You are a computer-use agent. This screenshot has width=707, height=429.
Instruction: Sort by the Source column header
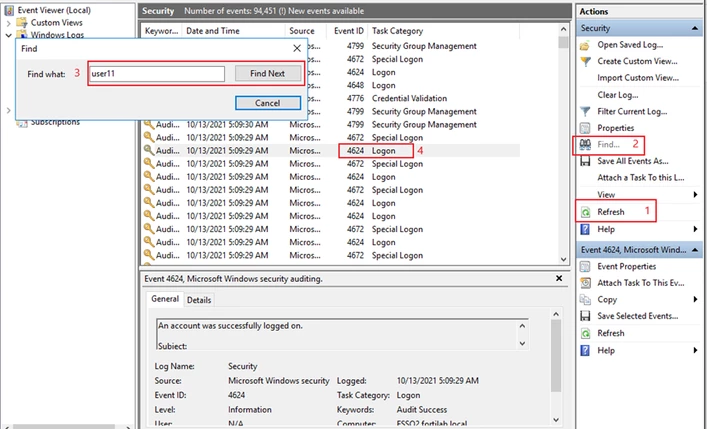coord(307,31)
